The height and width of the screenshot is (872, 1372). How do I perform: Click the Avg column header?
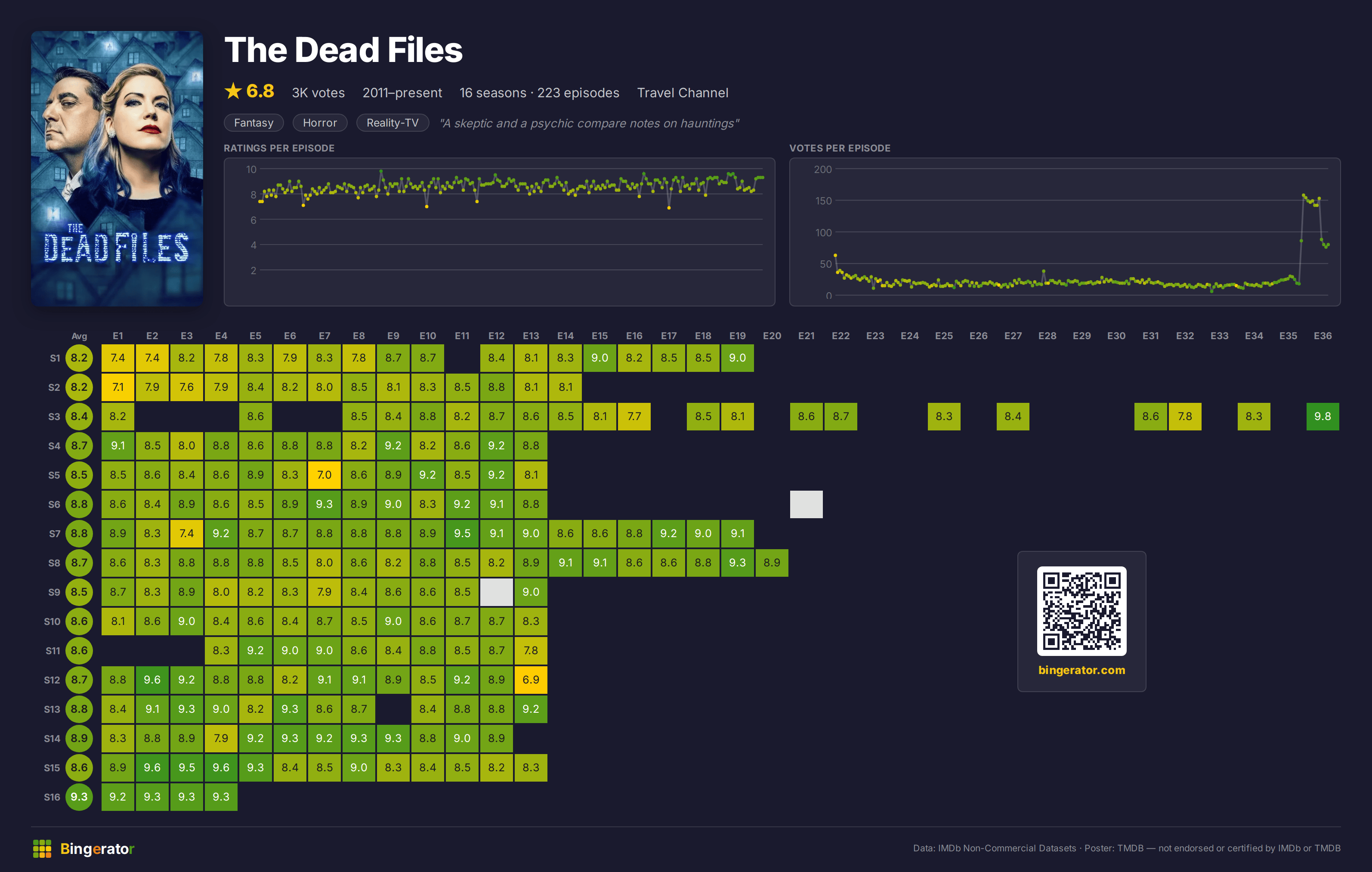click(x=79, y=336)
